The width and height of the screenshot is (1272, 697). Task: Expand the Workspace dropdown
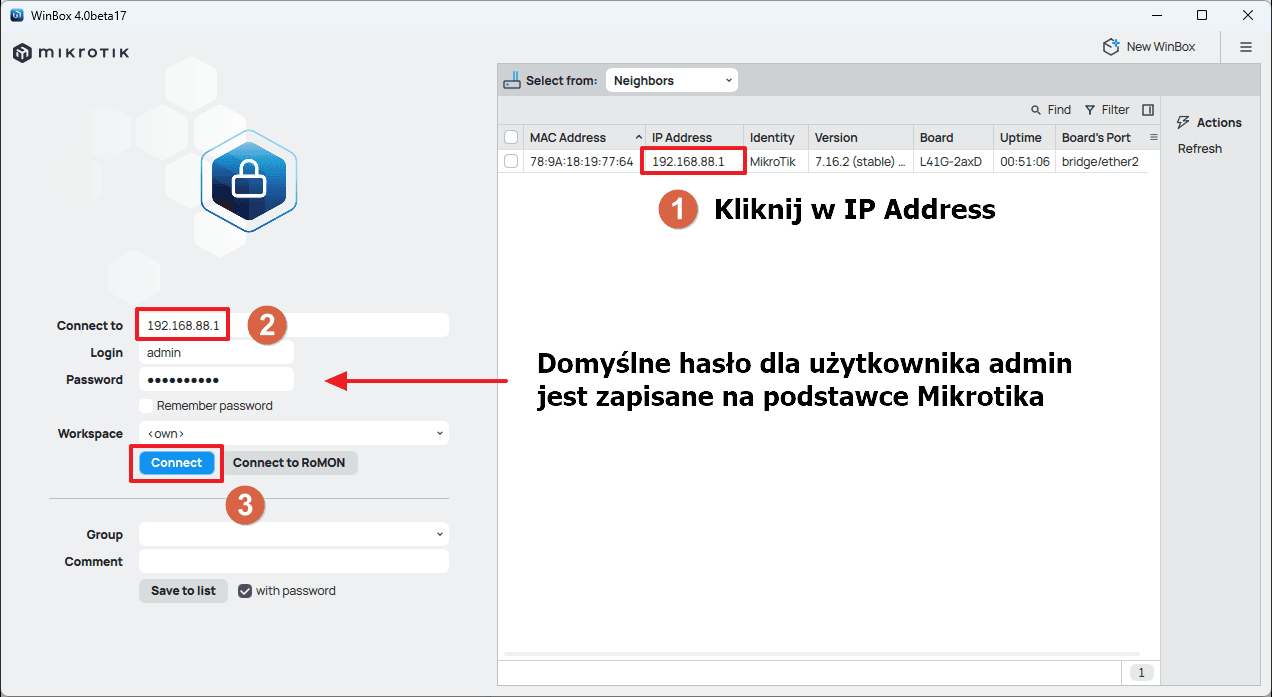click(294, 434)
